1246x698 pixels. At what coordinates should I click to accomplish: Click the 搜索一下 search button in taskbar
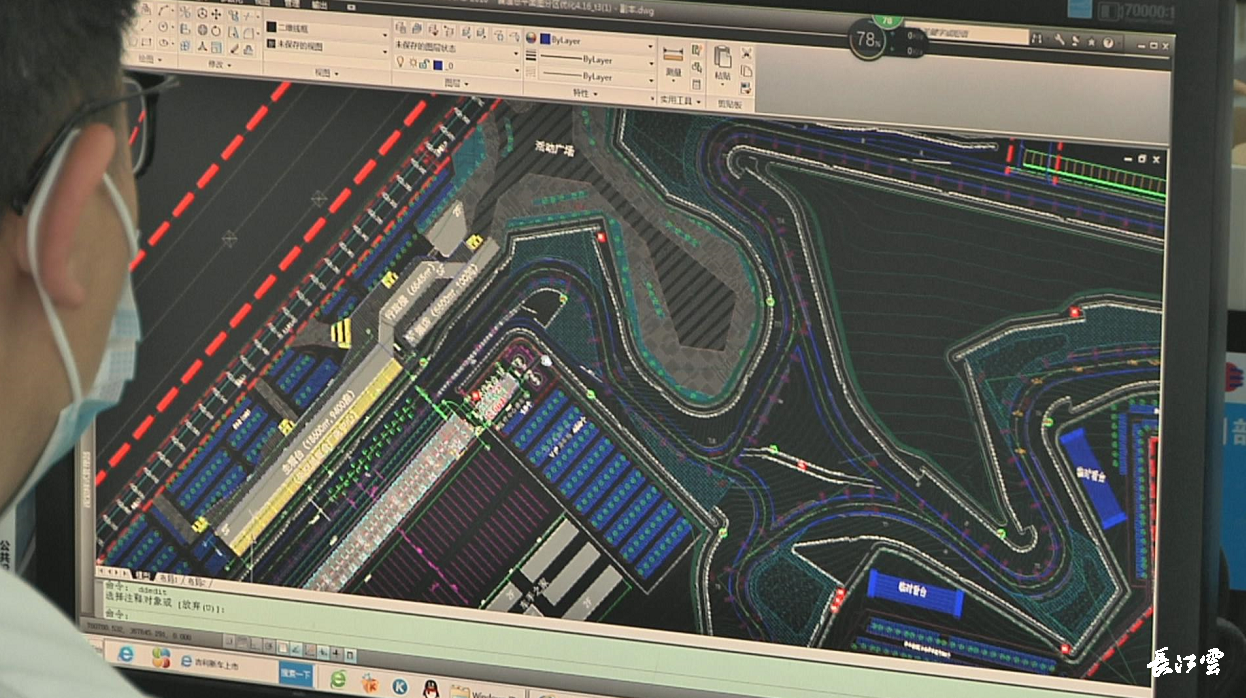pos(296,675)
